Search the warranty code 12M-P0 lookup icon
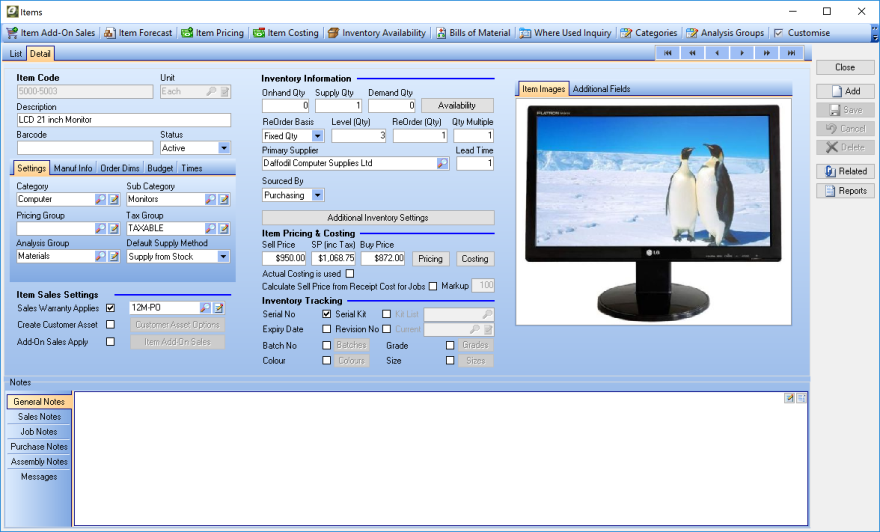Image resolution: width=880 pixels, height=532 pixels. point(205,308)
